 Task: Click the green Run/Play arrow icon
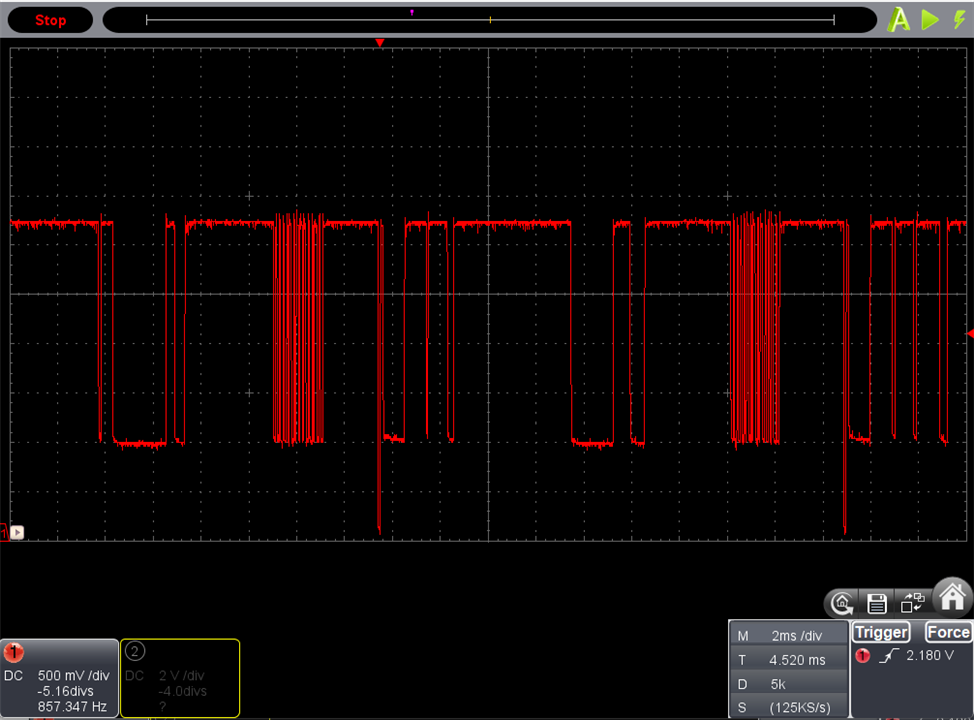pos(931,20)
